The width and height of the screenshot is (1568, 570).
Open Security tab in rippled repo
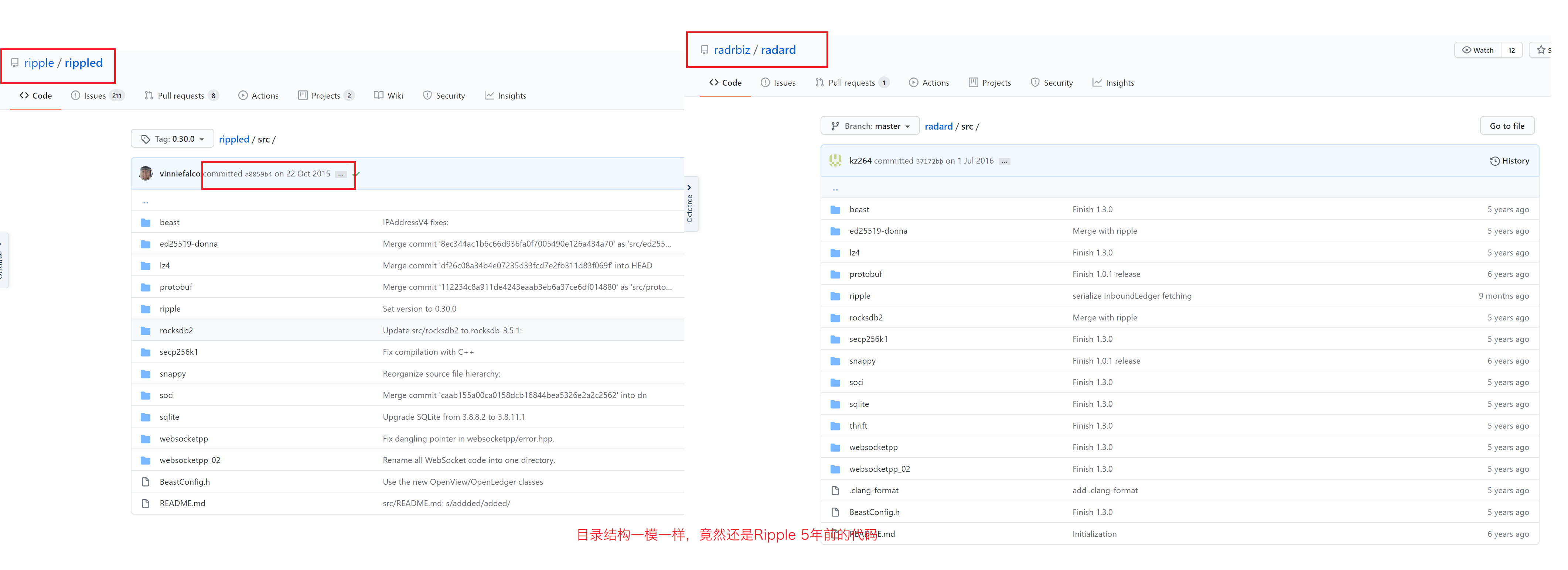click(444, 96)
